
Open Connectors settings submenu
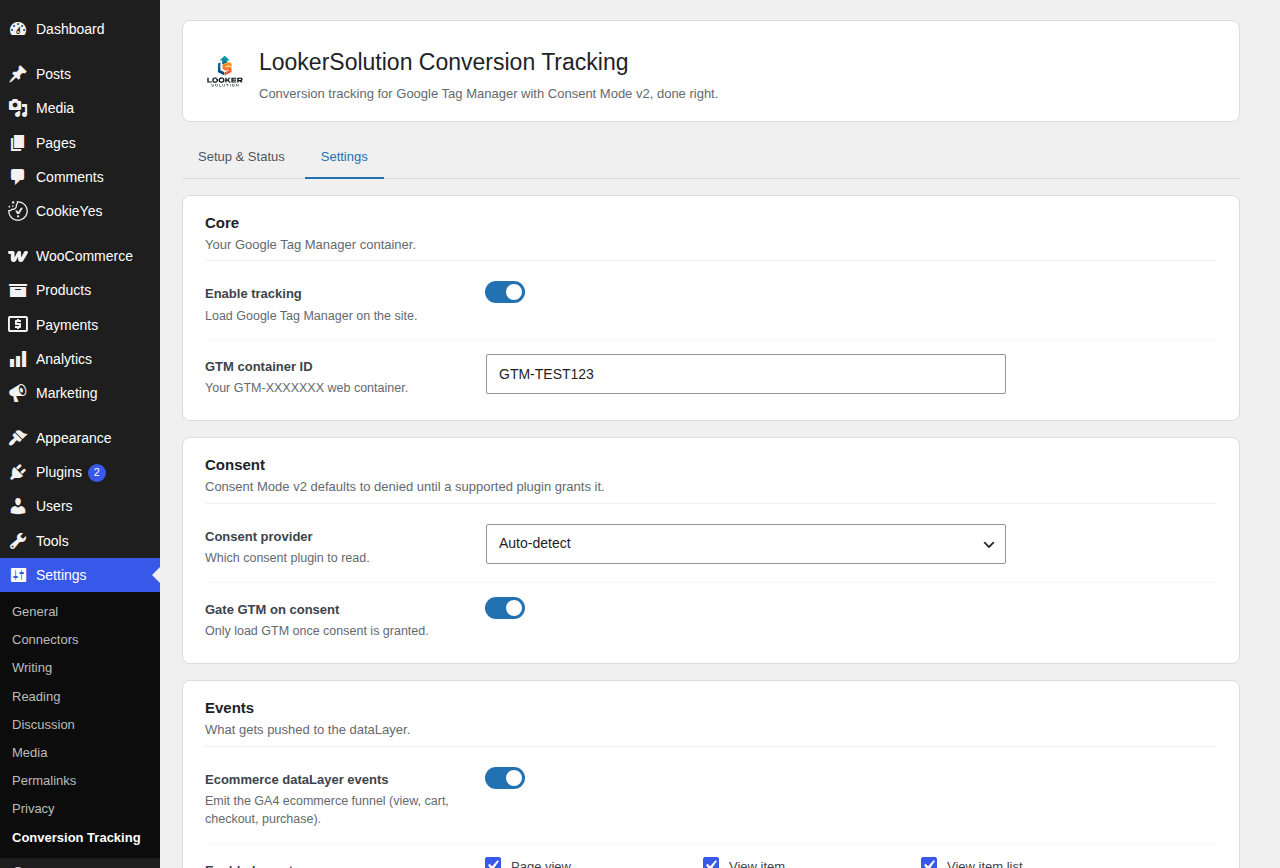coord(45,639)
